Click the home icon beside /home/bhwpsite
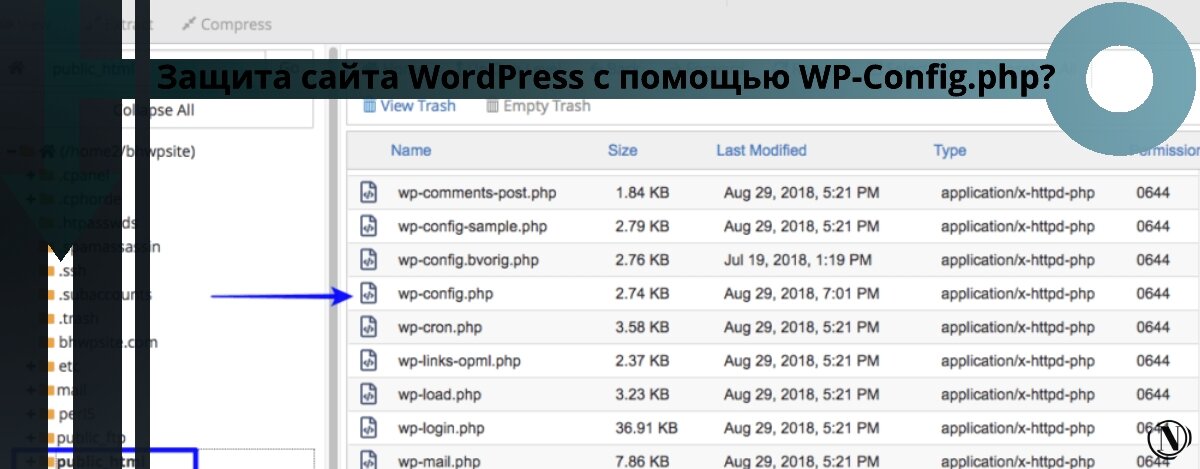Screen dimensions: 1200x469 coord(45,152)
